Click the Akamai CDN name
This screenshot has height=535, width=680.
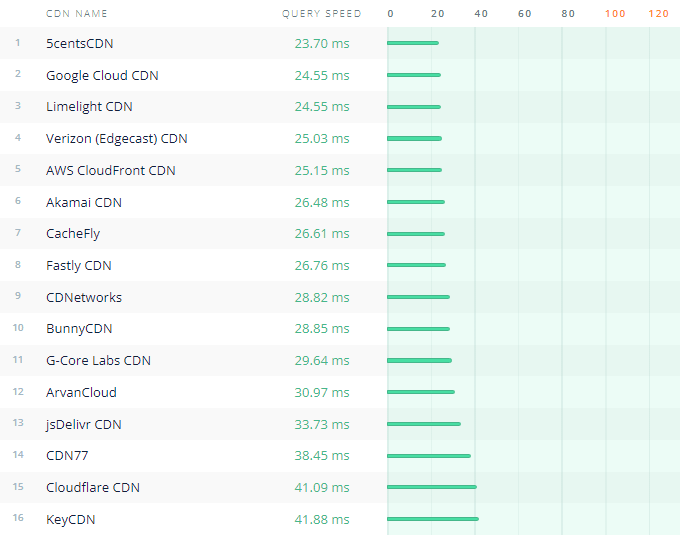click(84, 202)
